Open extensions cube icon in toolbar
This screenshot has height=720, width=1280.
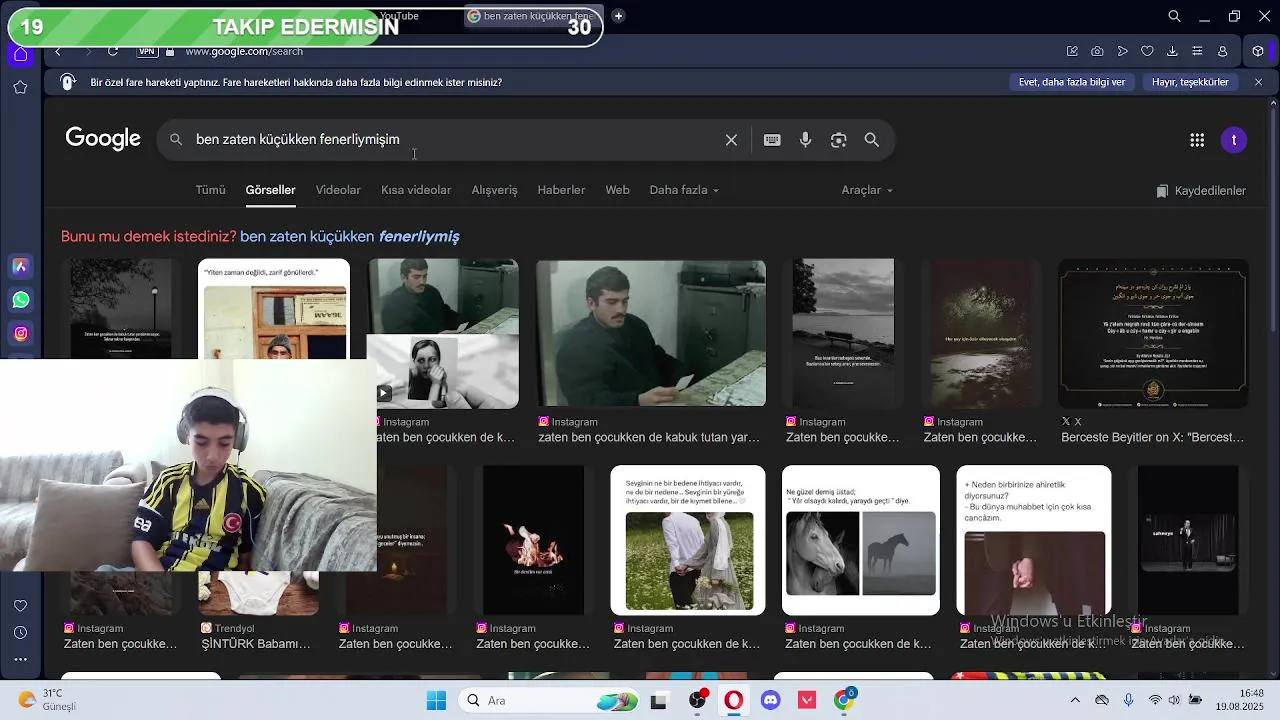tap(1258, 51)
